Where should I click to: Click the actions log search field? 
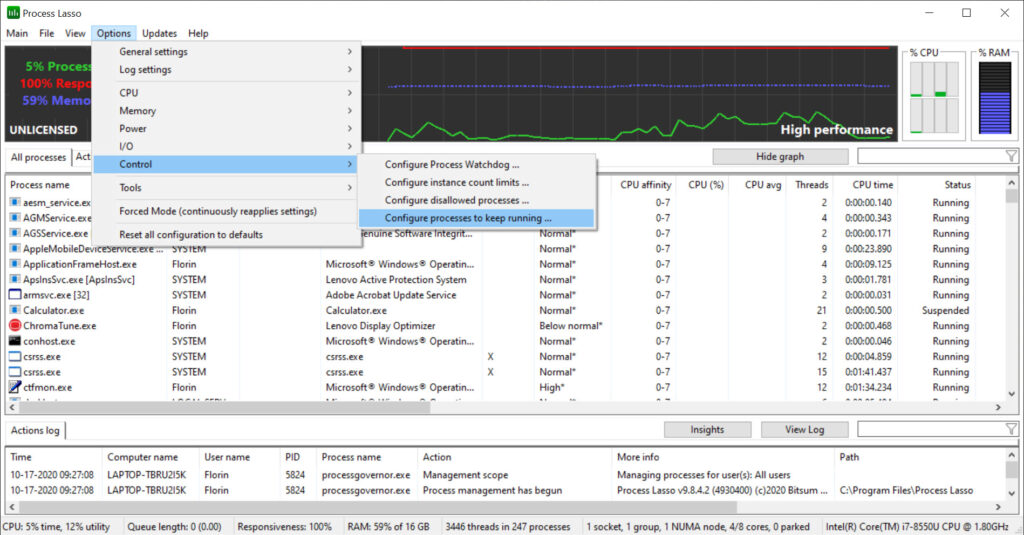(931, 429)
